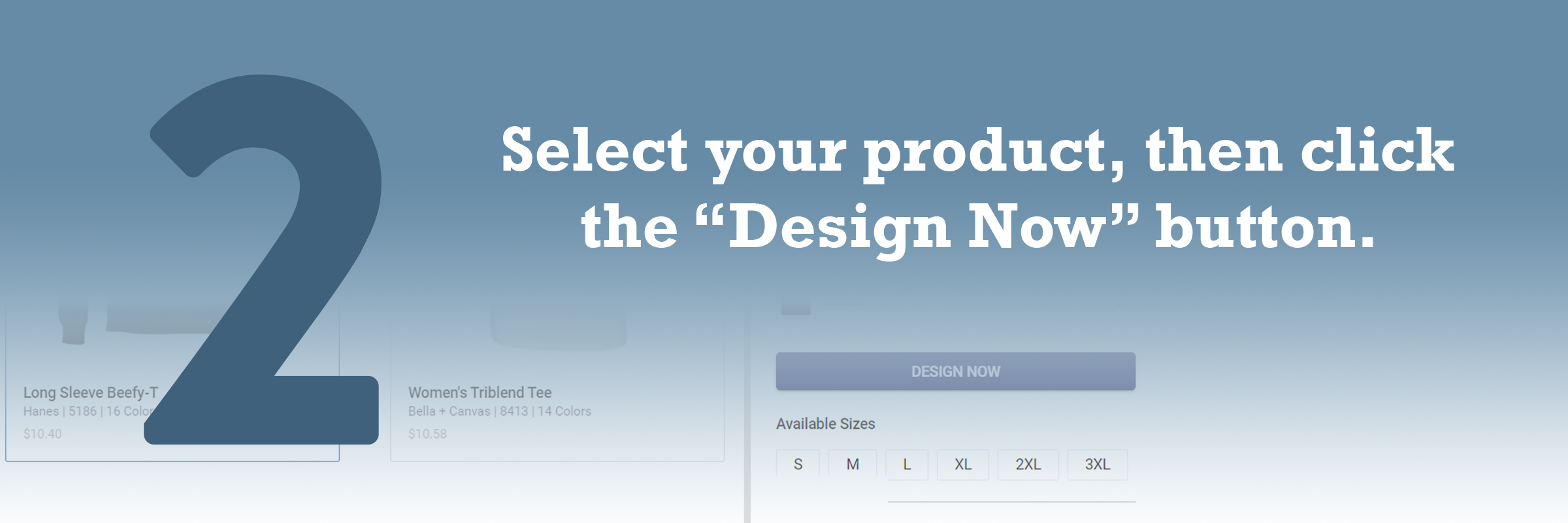This screenshot has width=1568, height=523.
Task: Click the Bella + Canvas 8413 details line
Action: pyautogui.click(x=500, y=411)
